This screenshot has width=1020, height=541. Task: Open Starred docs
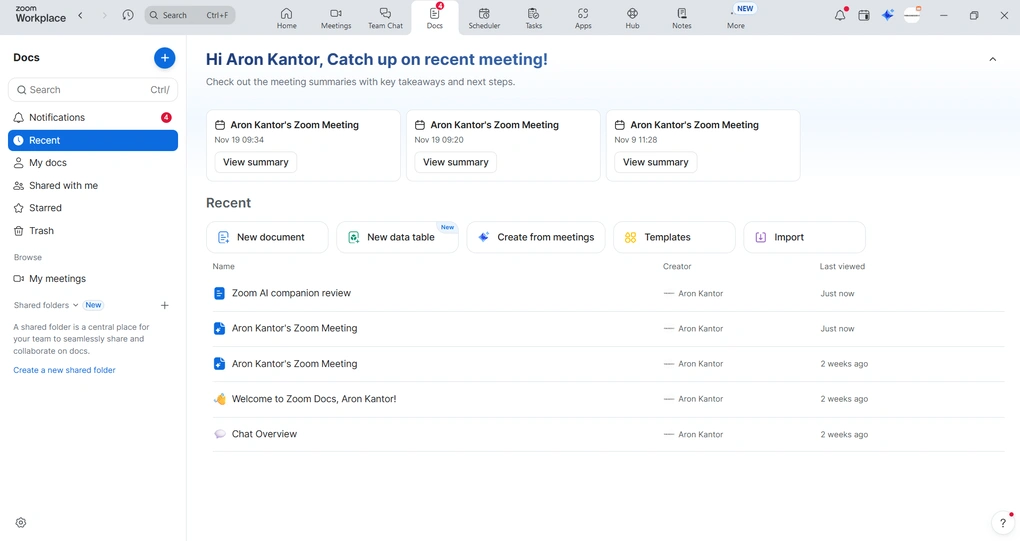(x=93, y=208)
